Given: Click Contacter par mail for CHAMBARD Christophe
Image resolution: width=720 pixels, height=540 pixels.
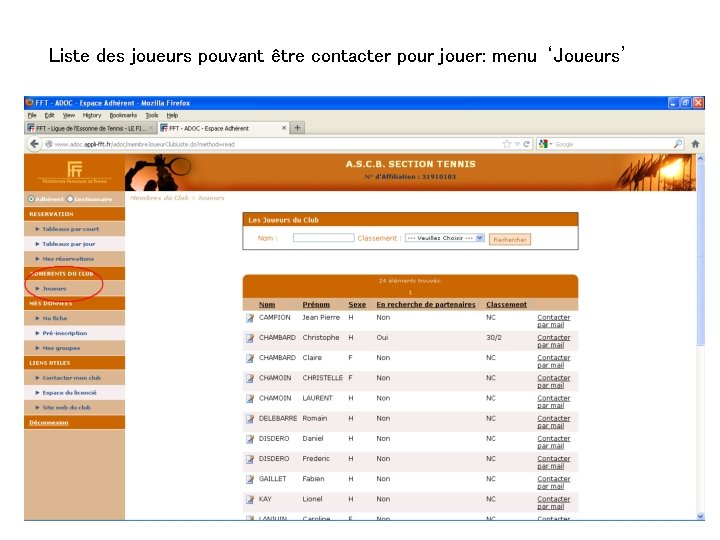Looking at the screenshot, I should pos(554,341).
